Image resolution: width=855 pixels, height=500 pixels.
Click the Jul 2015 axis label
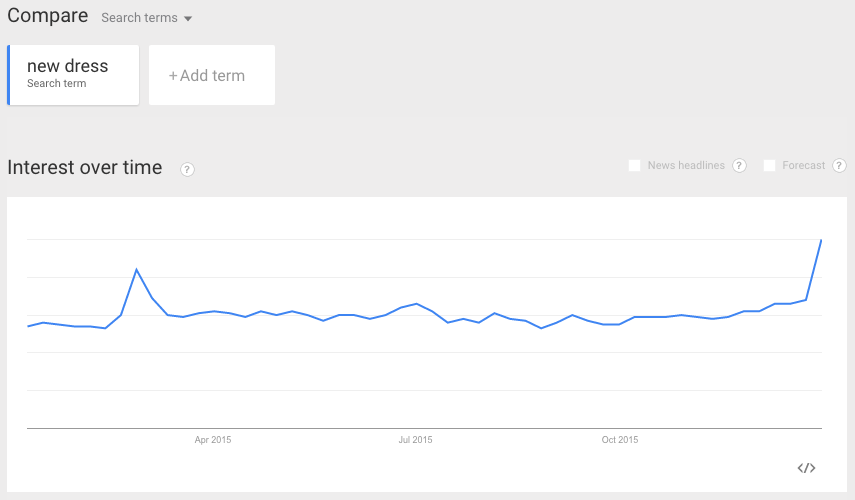[415, 439]
